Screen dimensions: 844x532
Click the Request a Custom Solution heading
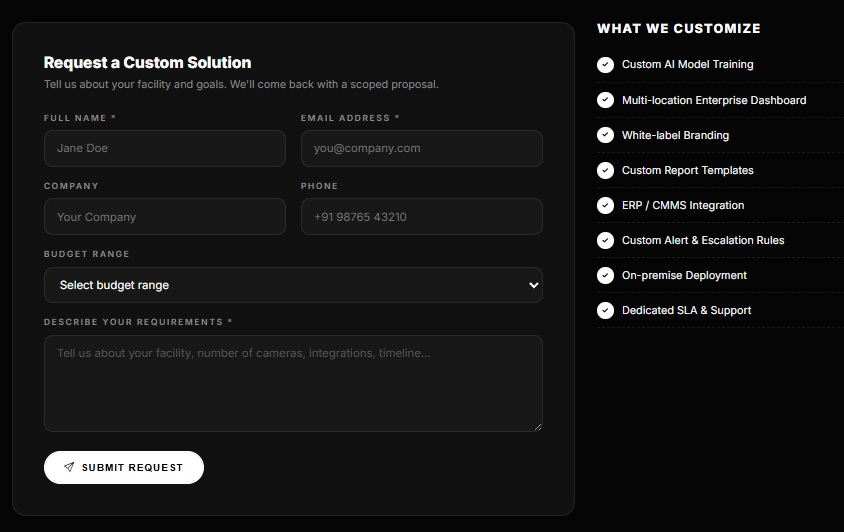147,63
